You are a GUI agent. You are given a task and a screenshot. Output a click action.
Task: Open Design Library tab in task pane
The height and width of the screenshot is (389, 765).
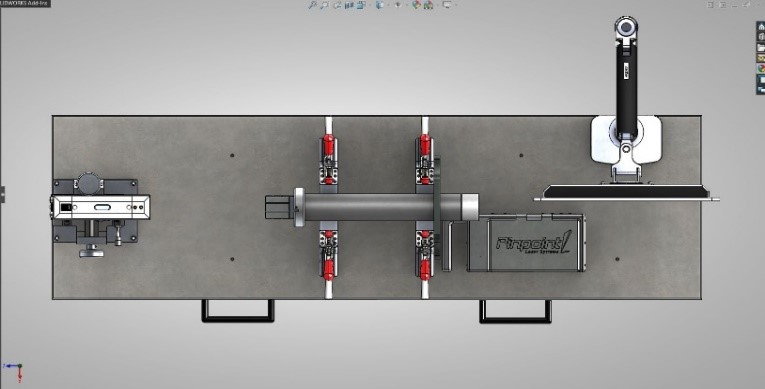click(761, 37)
